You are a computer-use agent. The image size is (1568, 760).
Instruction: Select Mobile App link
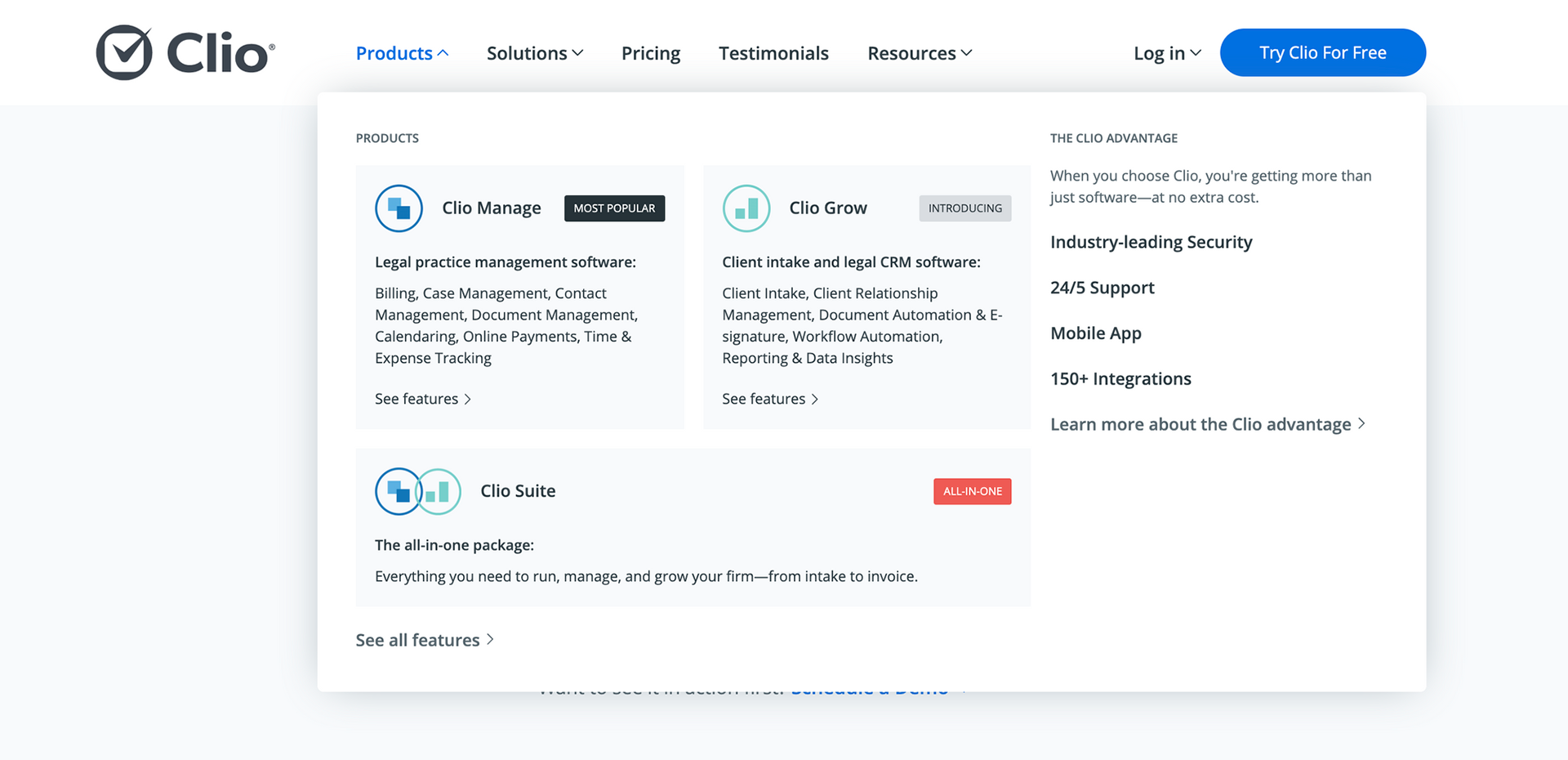(x=1096, y=333)
